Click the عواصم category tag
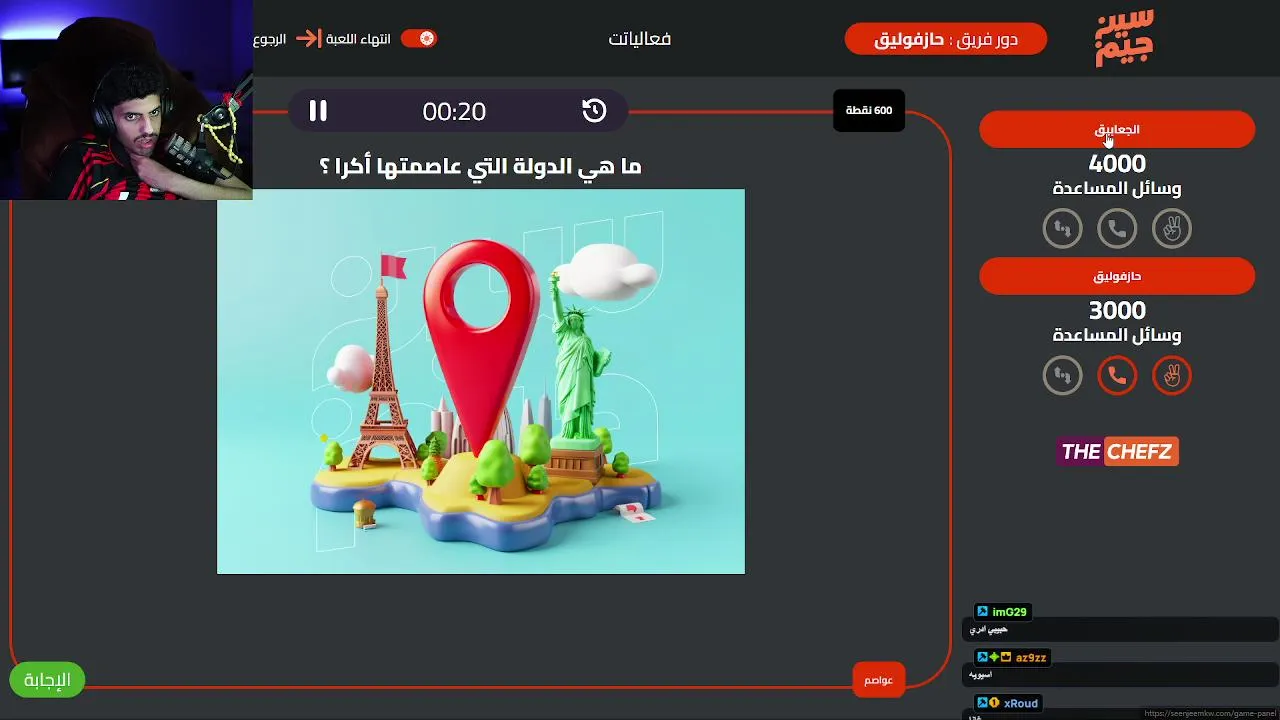Screen dimensions: 1280x720 pyautogui.click(x=878, y=680)
